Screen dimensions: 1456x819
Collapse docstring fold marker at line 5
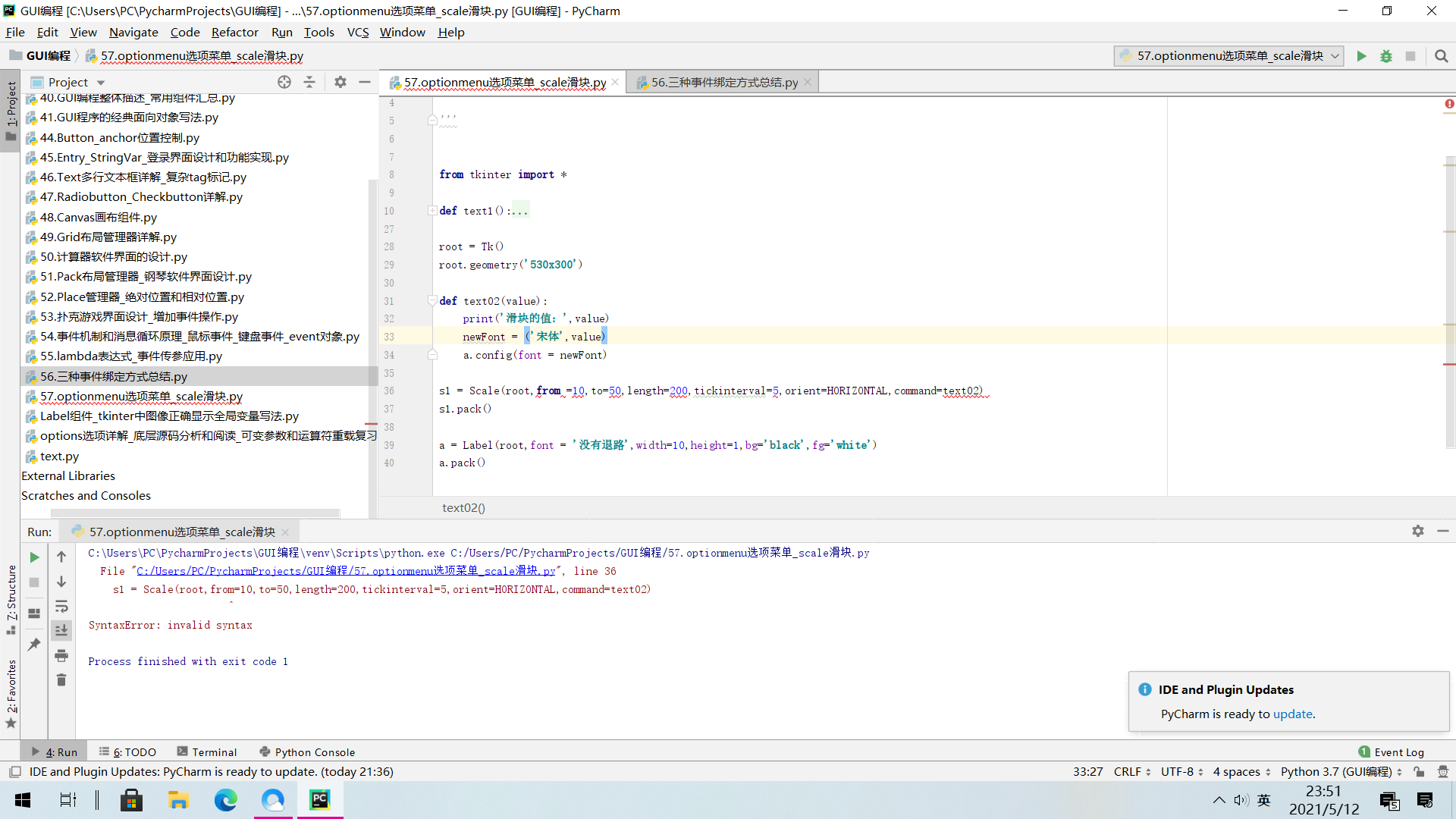(432, 120)
